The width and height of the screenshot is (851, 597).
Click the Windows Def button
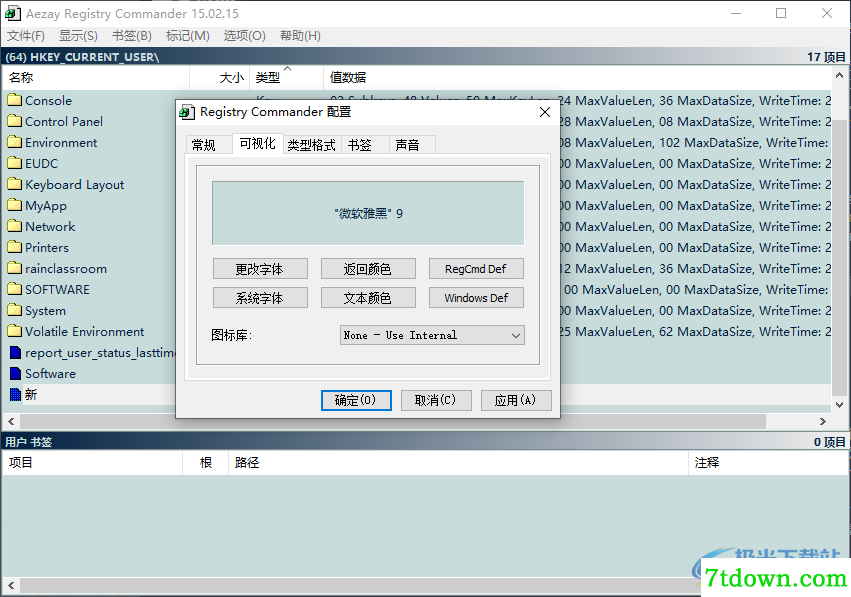pos(476,297)
